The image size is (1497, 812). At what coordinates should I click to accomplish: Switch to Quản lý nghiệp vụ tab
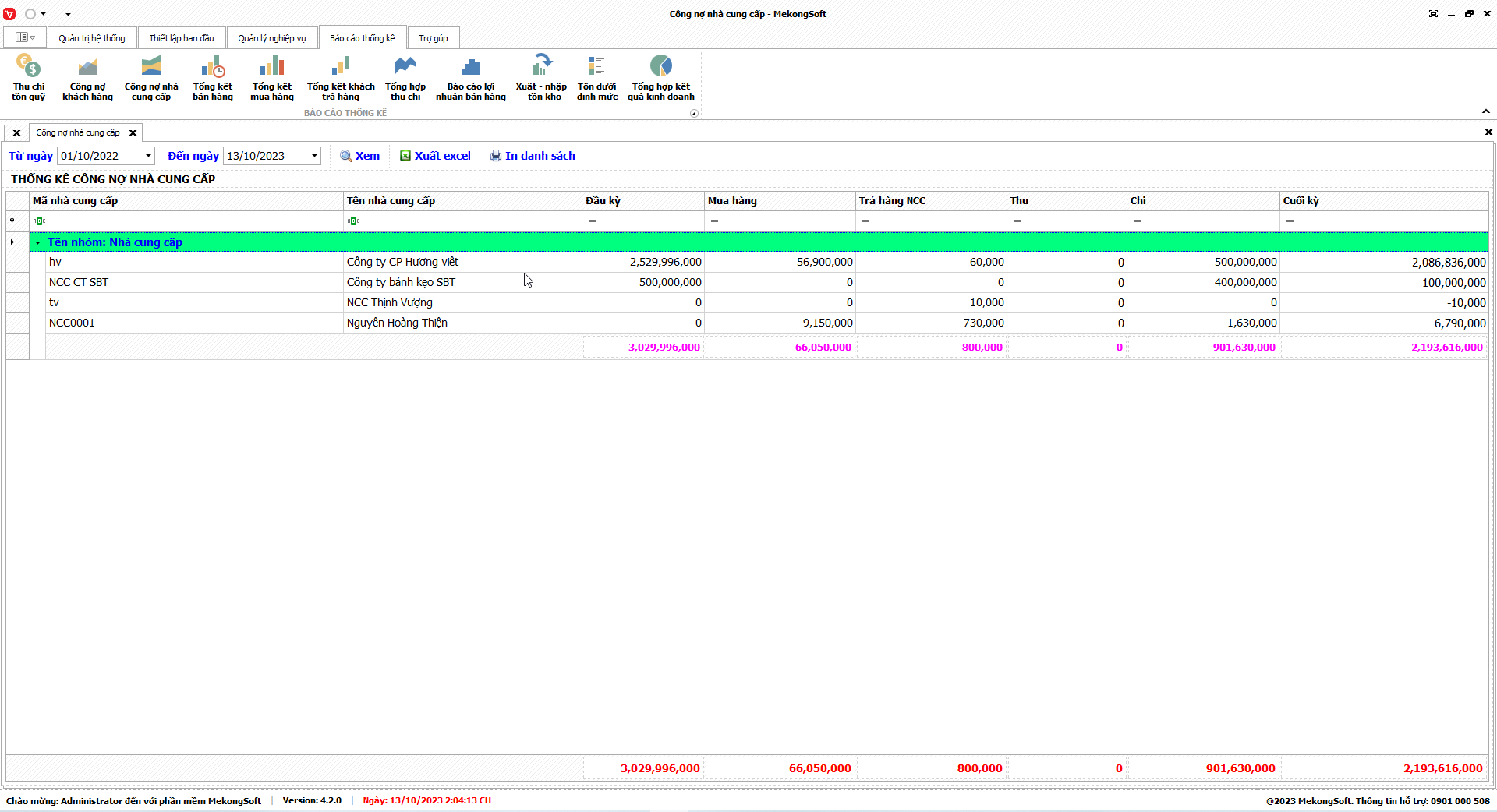(271, 38)
